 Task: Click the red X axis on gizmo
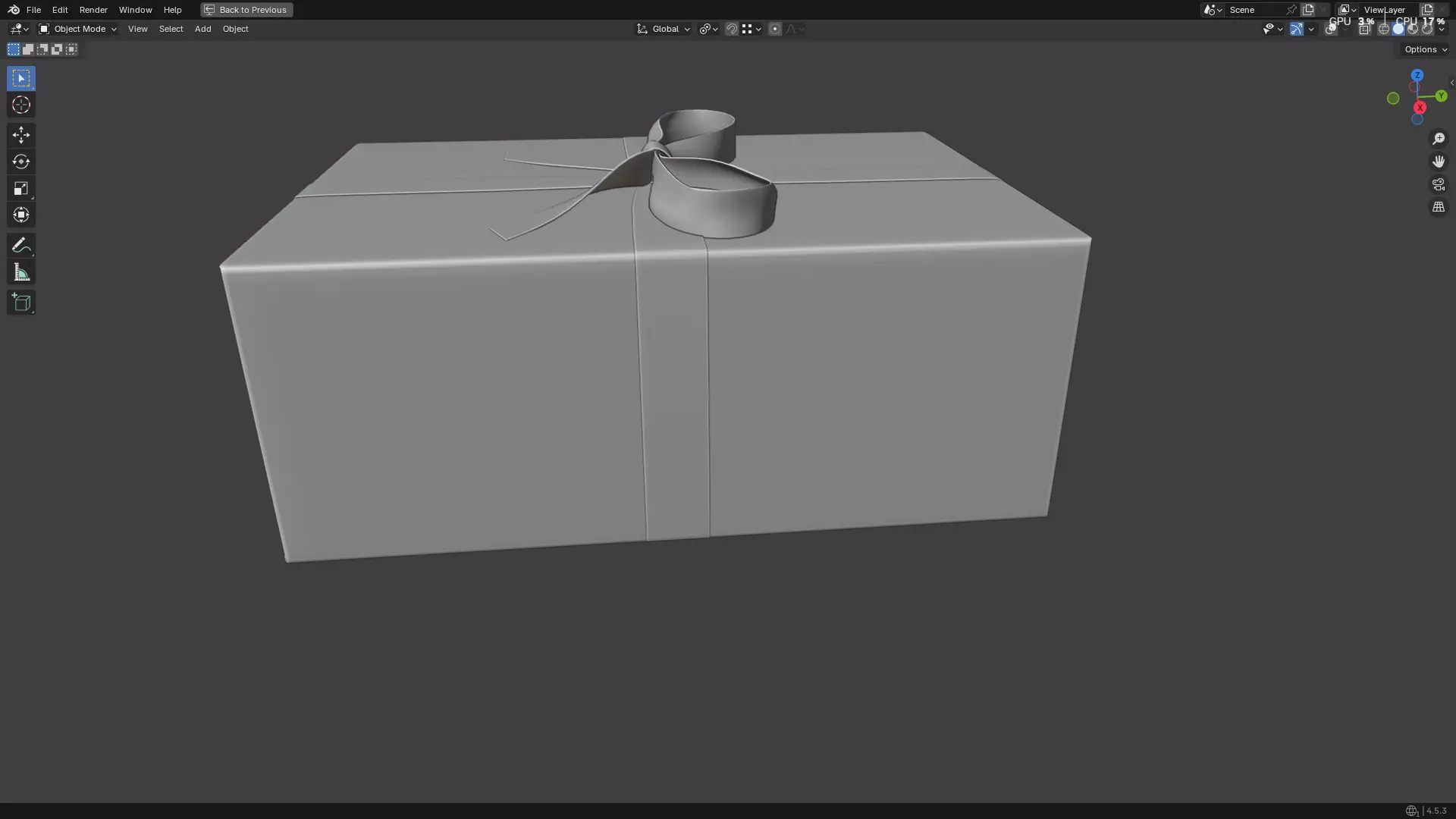coord(1420,108)
